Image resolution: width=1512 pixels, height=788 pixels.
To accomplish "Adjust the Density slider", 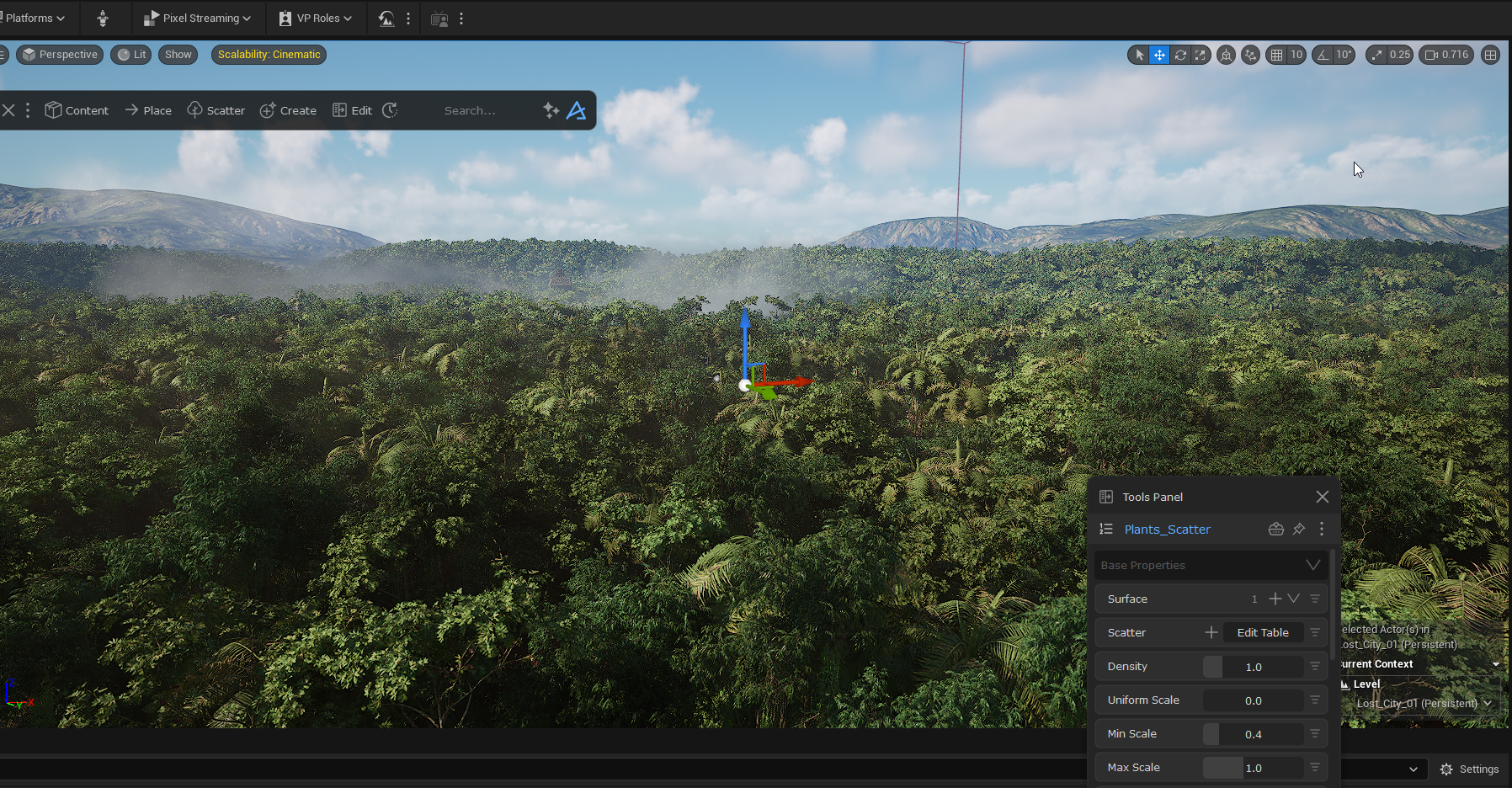I will pos(1253,667).
